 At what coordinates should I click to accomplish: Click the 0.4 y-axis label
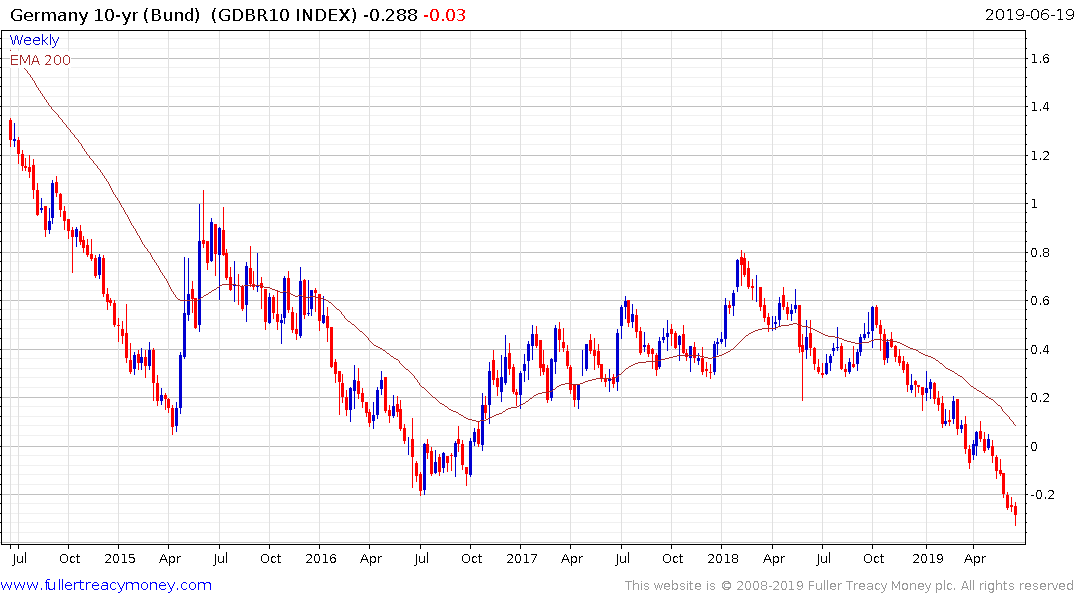[x=1040, y=350]
